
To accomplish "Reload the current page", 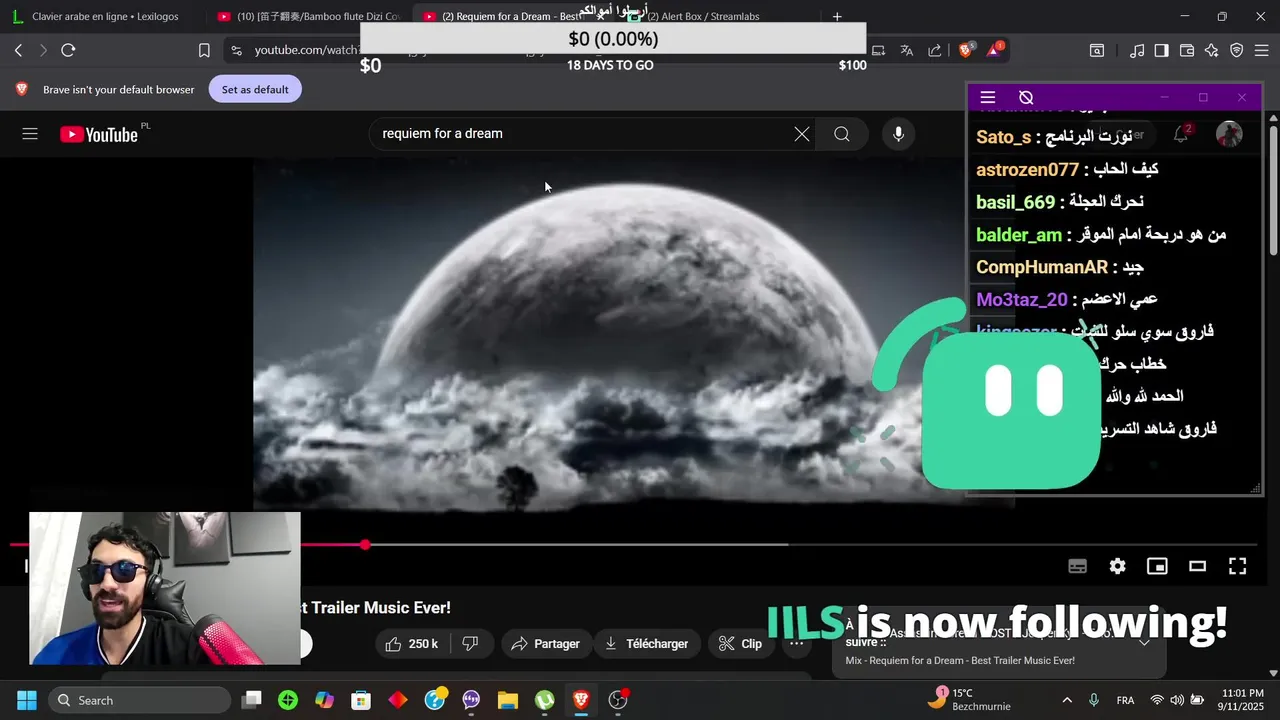I will [x=68, y=50].
